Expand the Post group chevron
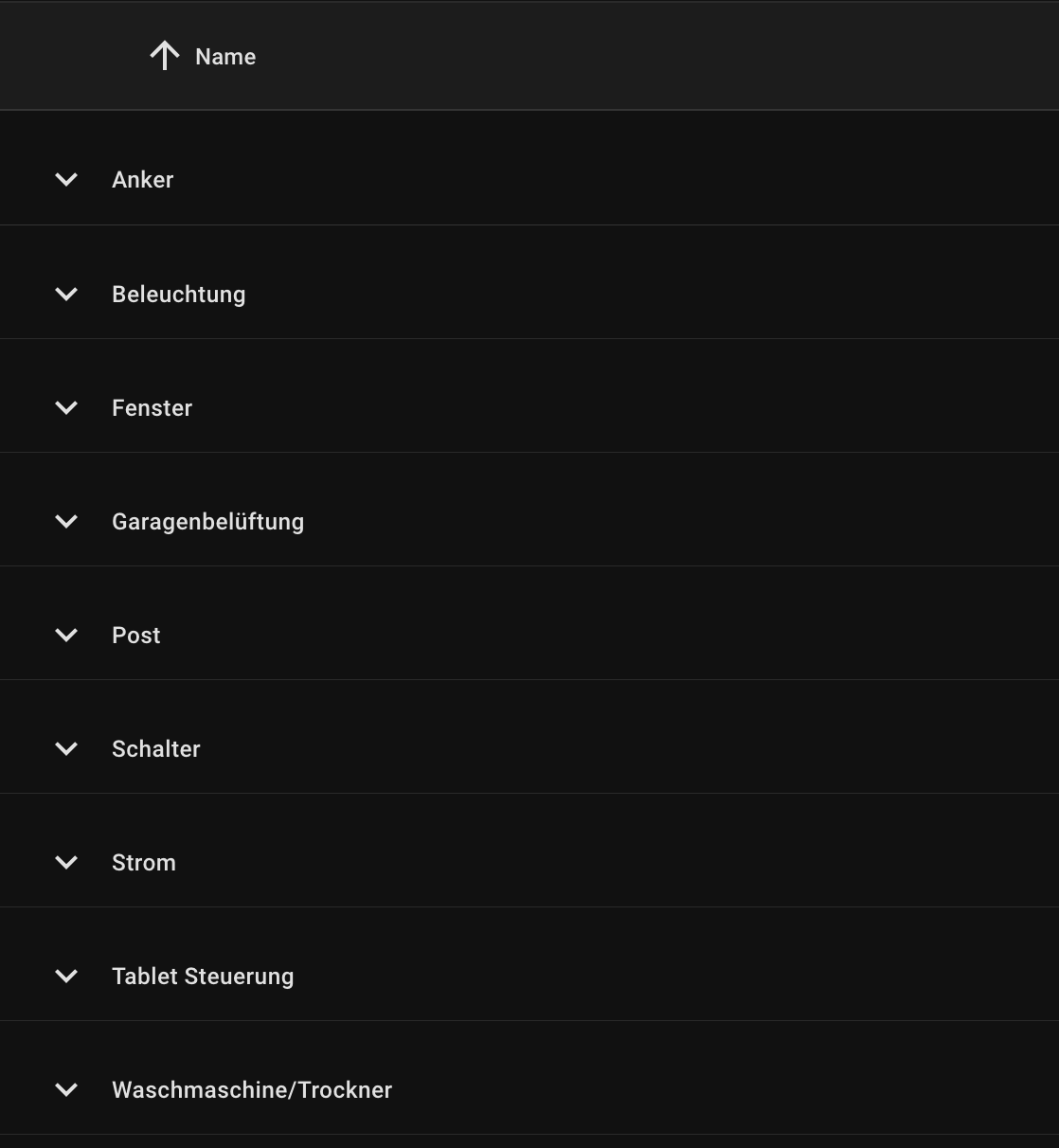The height and width of the screenshot is (1148, 1059). (66, 636)
